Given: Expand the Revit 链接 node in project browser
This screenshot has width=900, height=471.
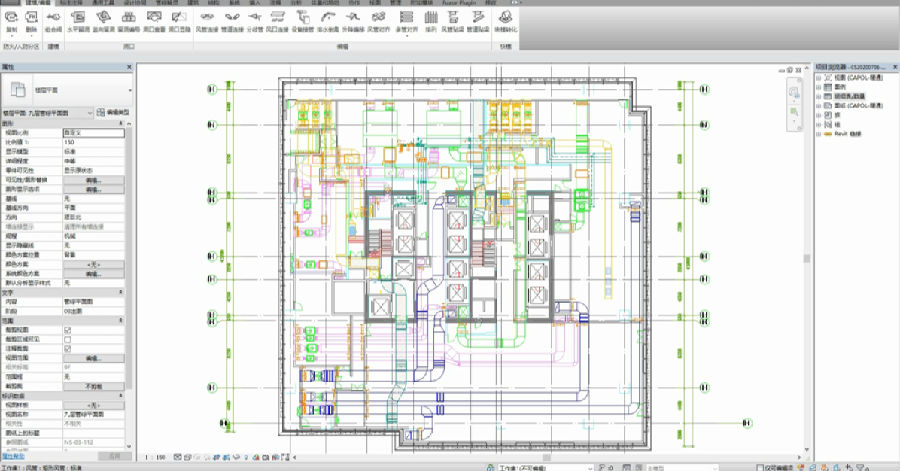Looking at the screenshot, I should click(819, 131).
